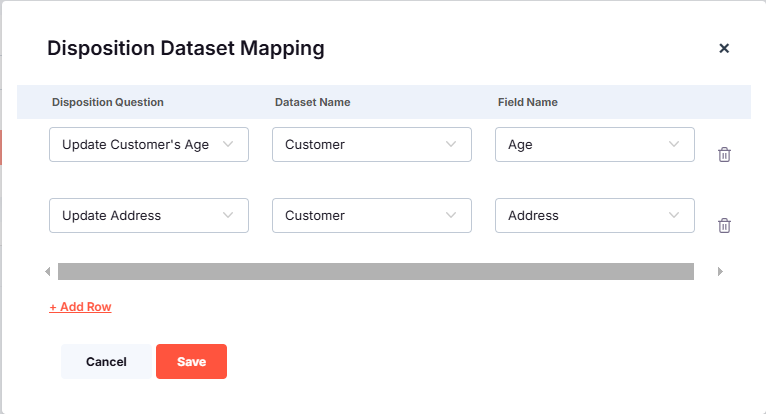This screenshot has height=414, width=766.
Task: Click the chevron in the Age field dropdown
Action: pos(674,144)
